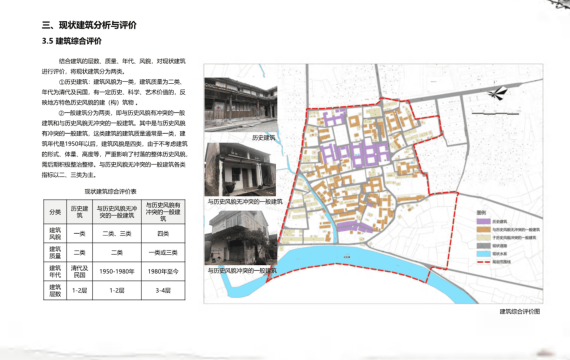Click the 1950-1980年 cell
570x360 pixels.
[117, 271]
